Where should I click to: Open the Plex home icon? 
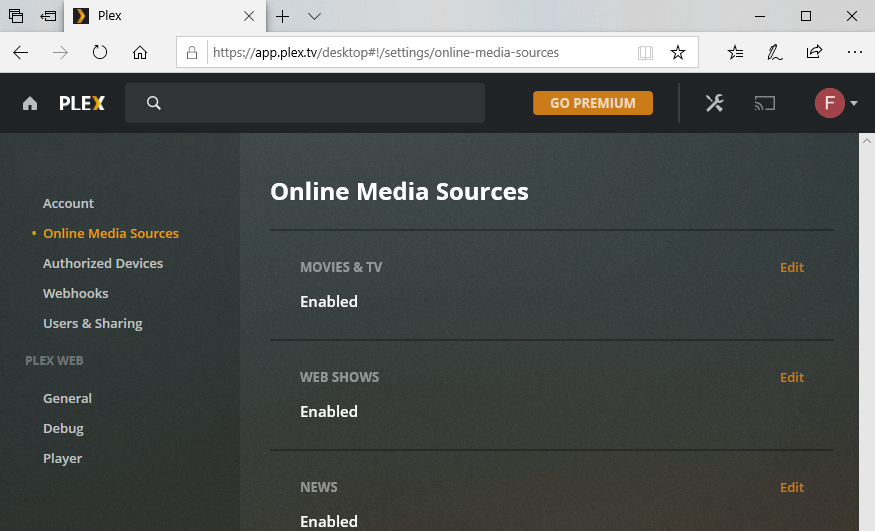[x=30, y=103]
